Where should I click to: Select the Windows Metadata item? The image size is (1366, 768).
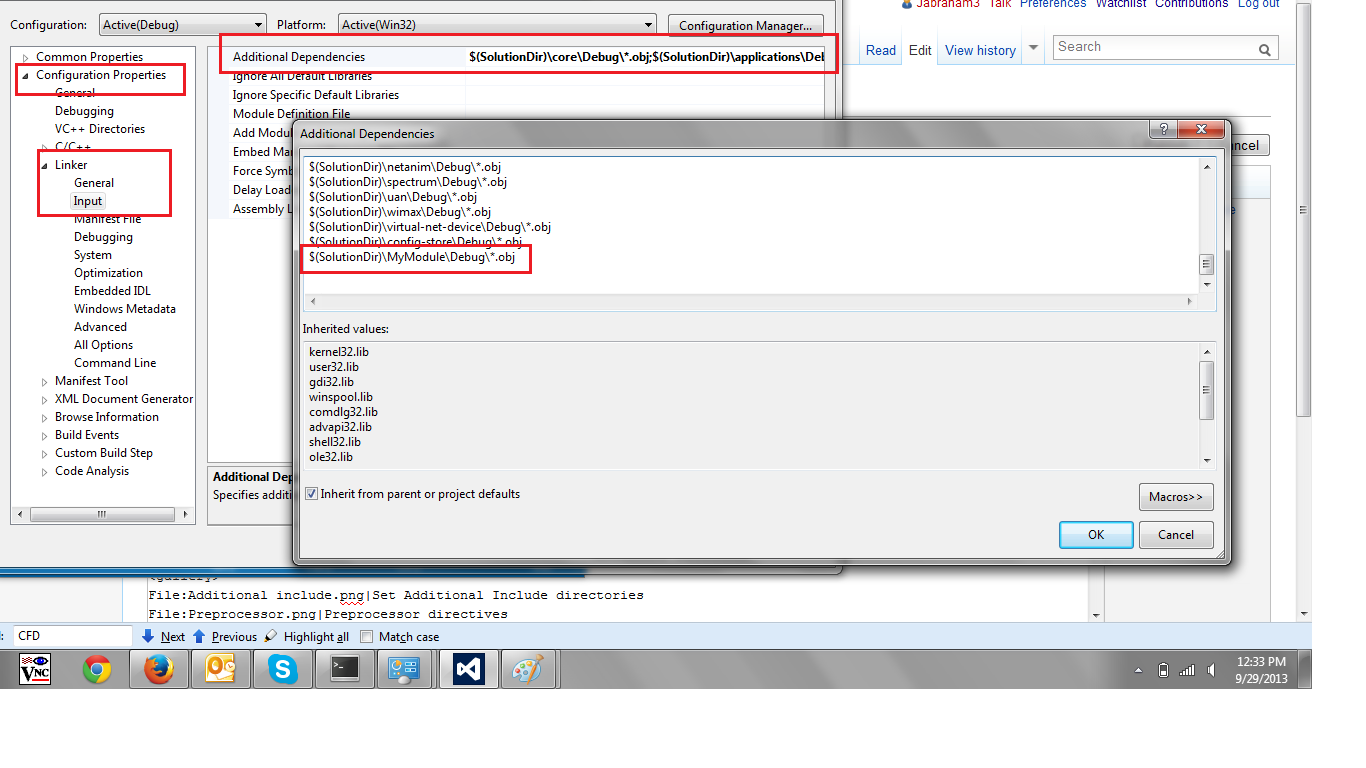(124, 309)
